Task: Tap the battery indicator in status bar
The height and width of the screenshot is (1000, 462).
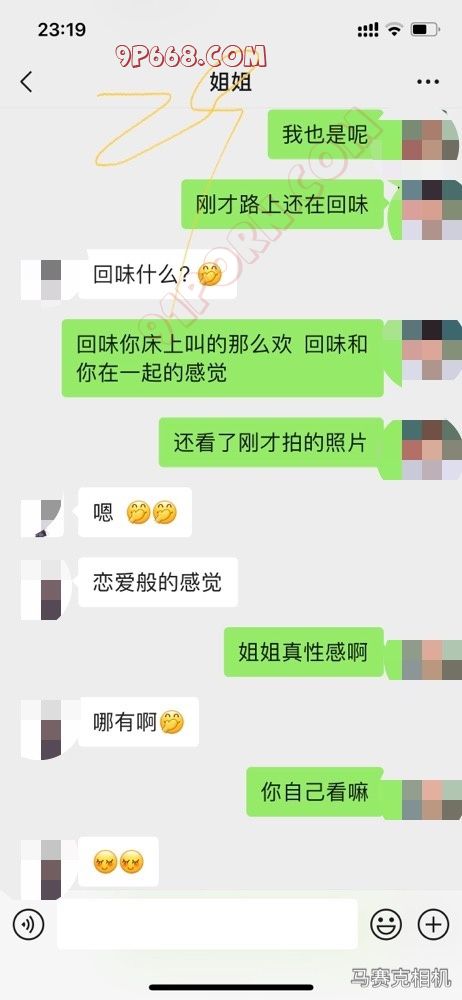Action: point(425,29)
